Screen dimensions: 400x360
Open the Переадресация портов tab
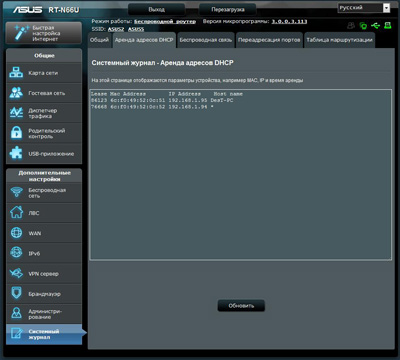tap(269, 40)
